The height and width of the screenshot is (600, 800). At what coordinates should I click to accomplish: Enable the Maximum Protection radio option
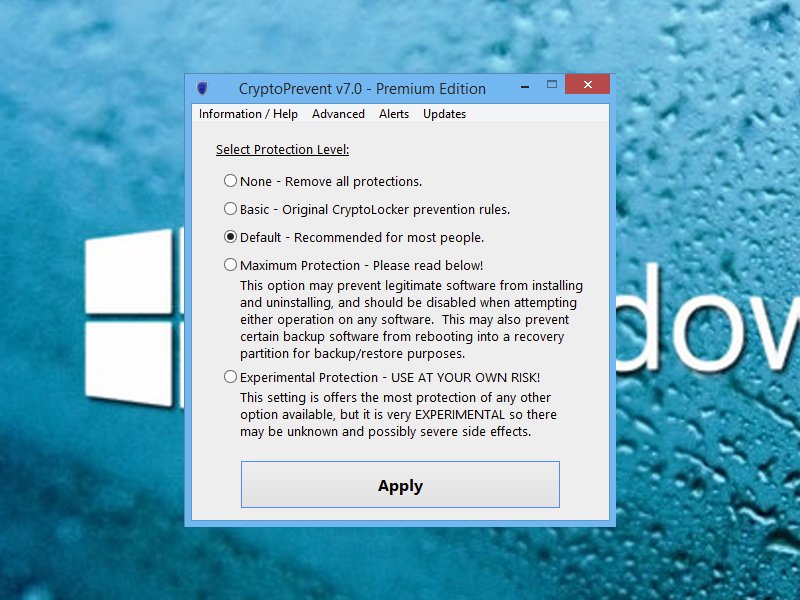coord(231,265)
